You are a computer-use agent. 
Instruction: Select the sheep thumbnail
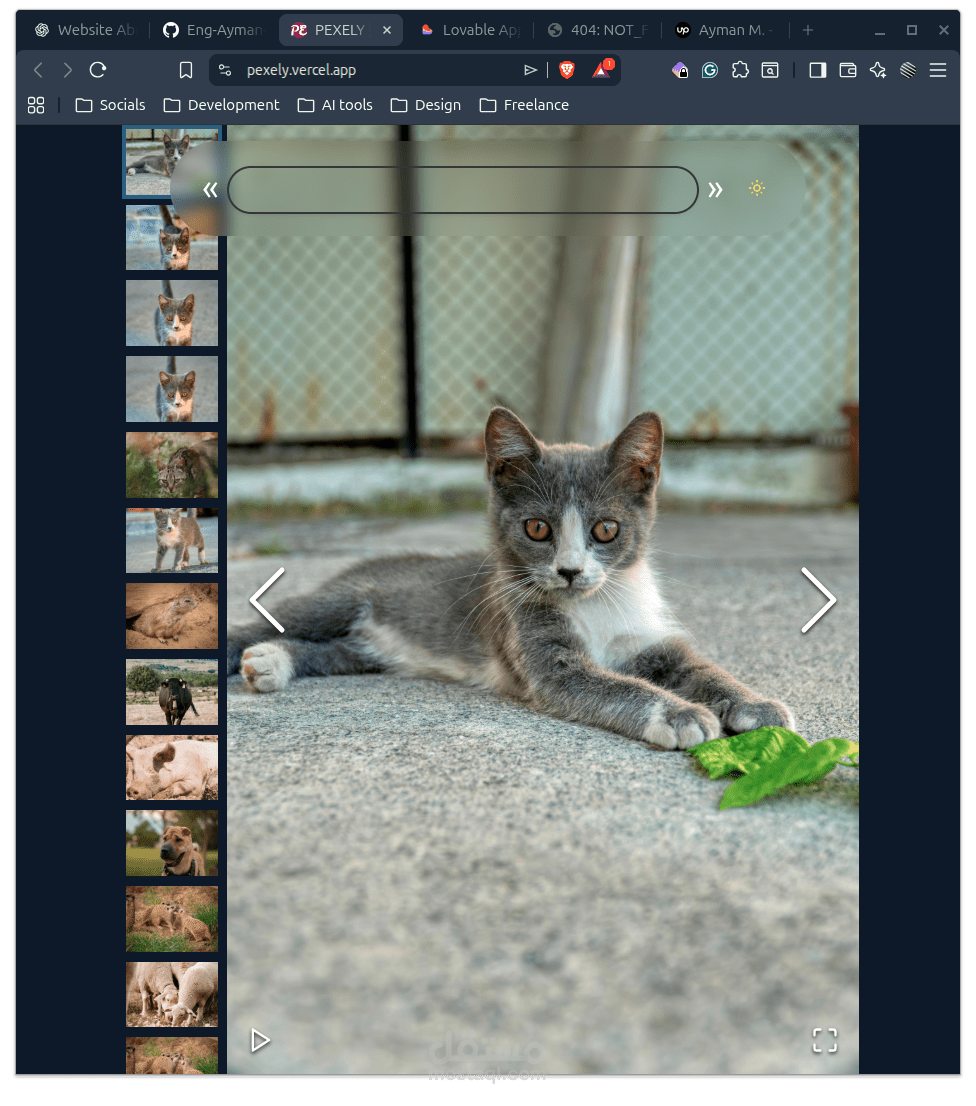(x=172, y=995)
